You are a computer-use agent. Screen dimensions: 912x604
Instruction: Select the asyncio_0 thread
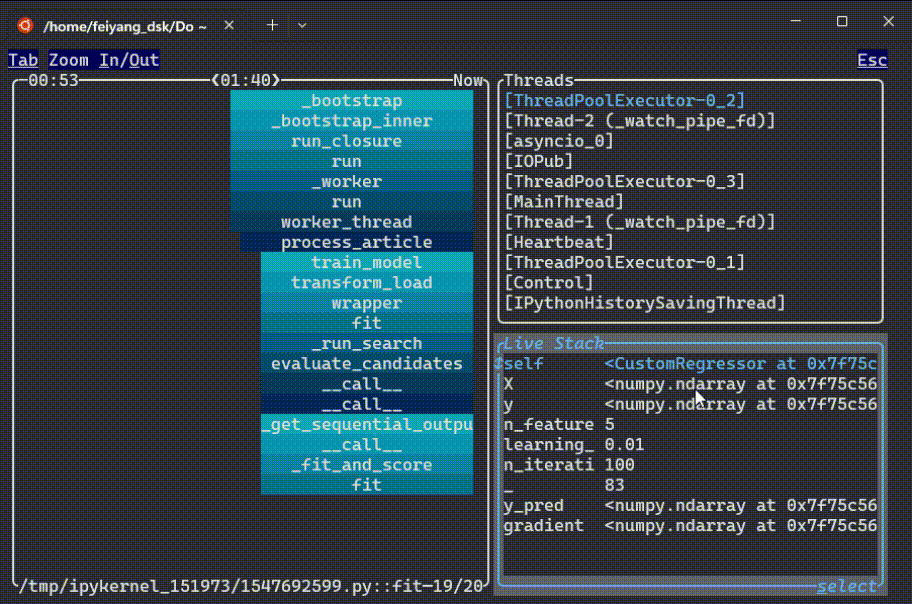pyautogui.click(x=559, y=141)
